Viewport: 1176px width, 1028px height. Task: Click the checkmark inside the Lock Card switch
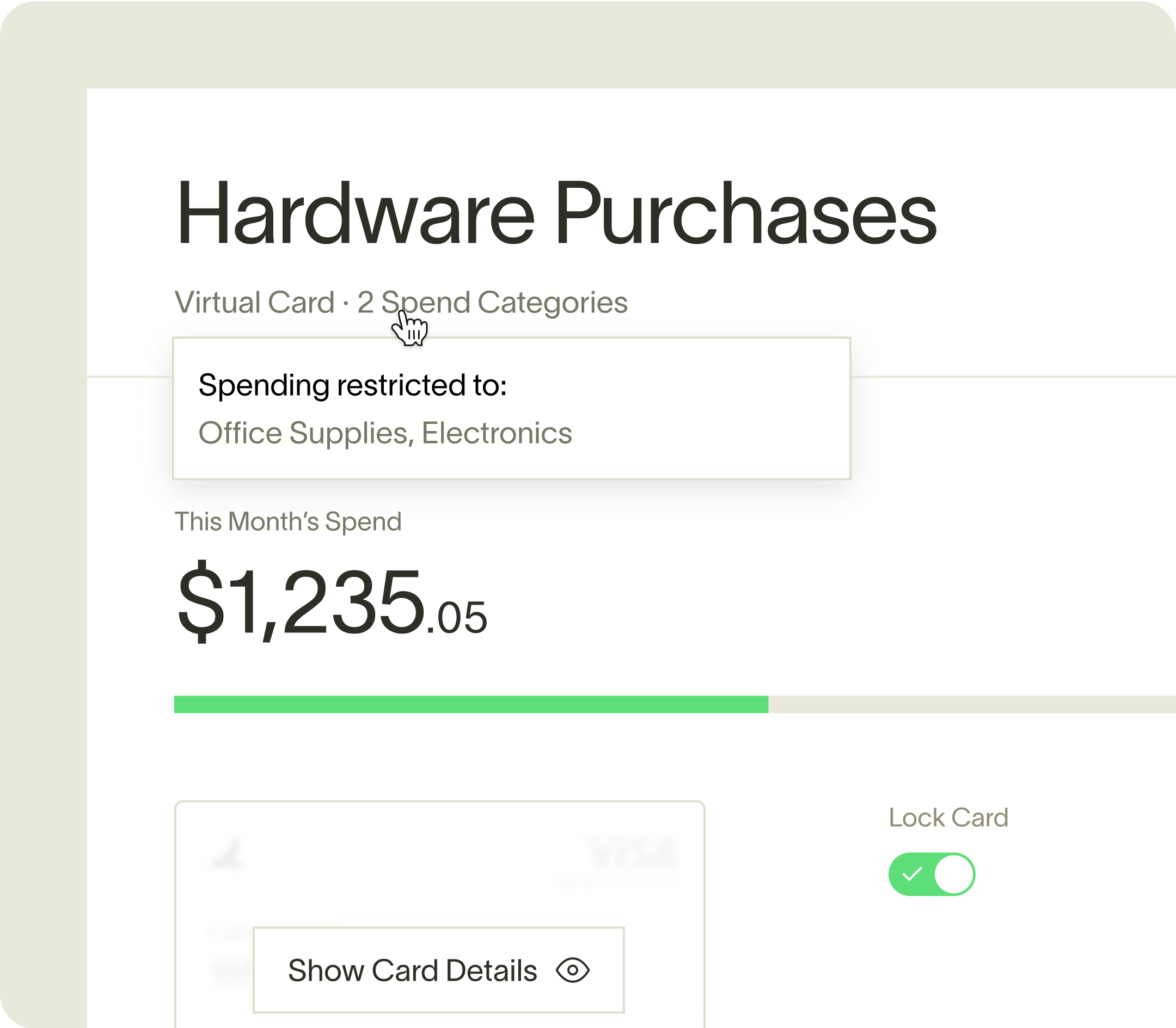[x=912, y=873]
